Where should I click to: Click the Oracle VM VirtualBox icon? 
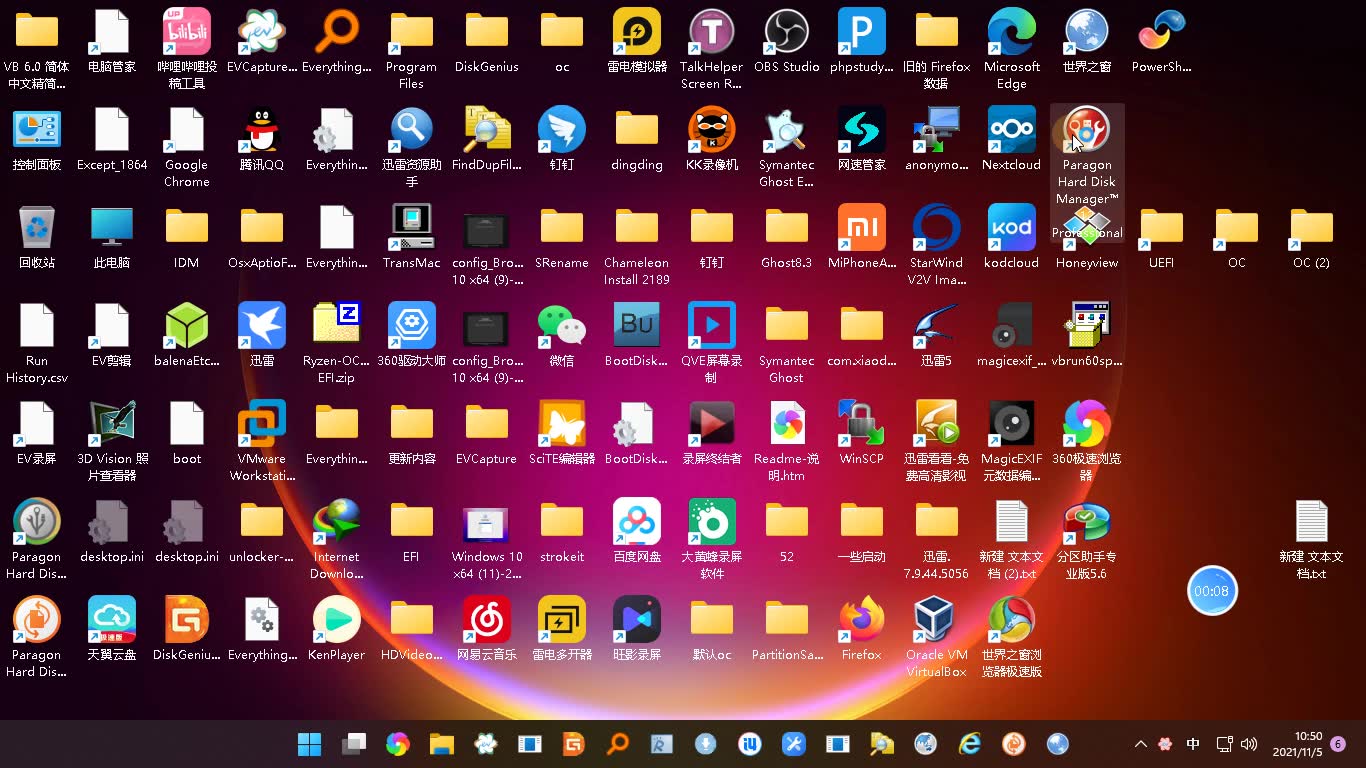click(937, 638)
